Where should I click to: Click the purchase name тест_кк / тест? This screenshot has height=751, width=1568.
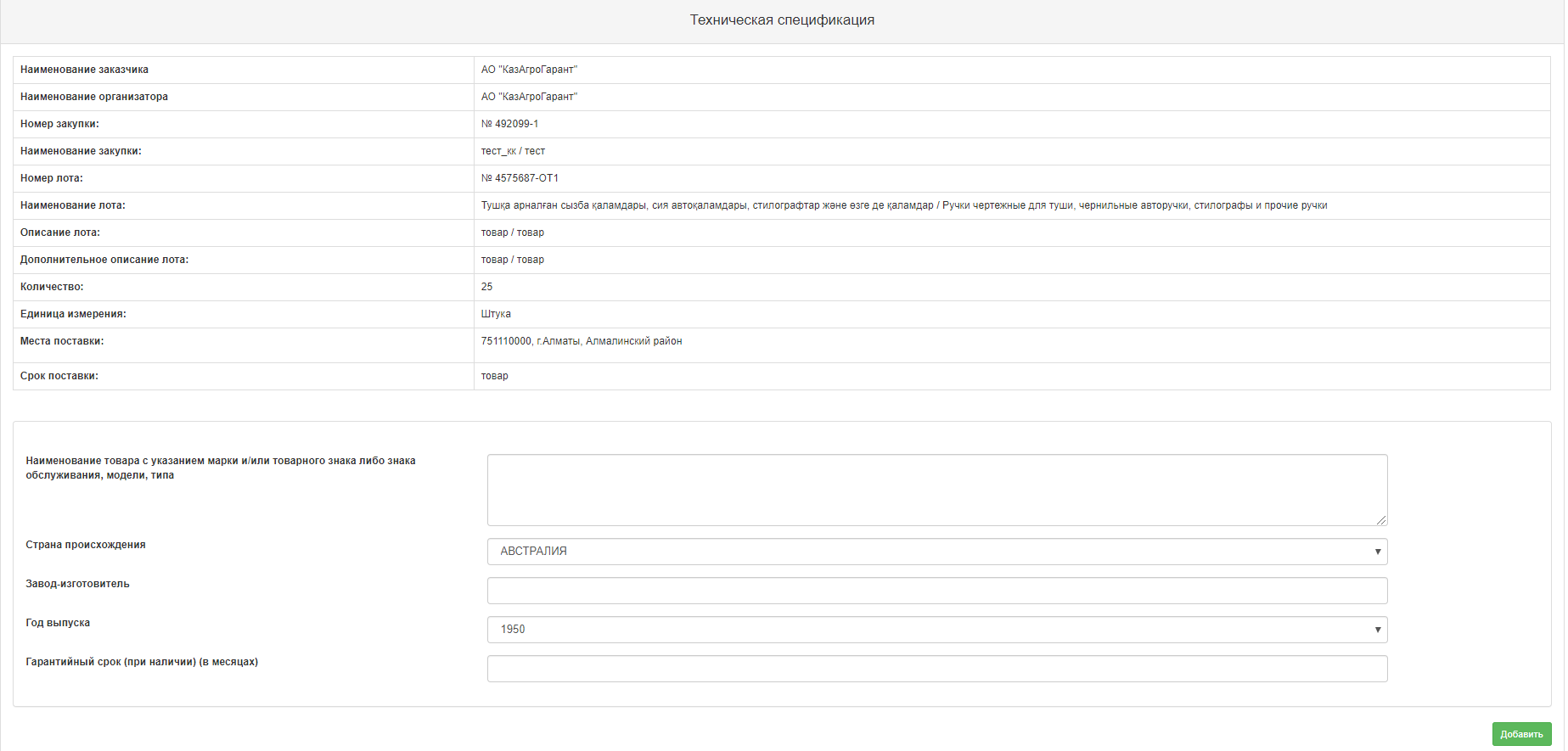(513, 151)
